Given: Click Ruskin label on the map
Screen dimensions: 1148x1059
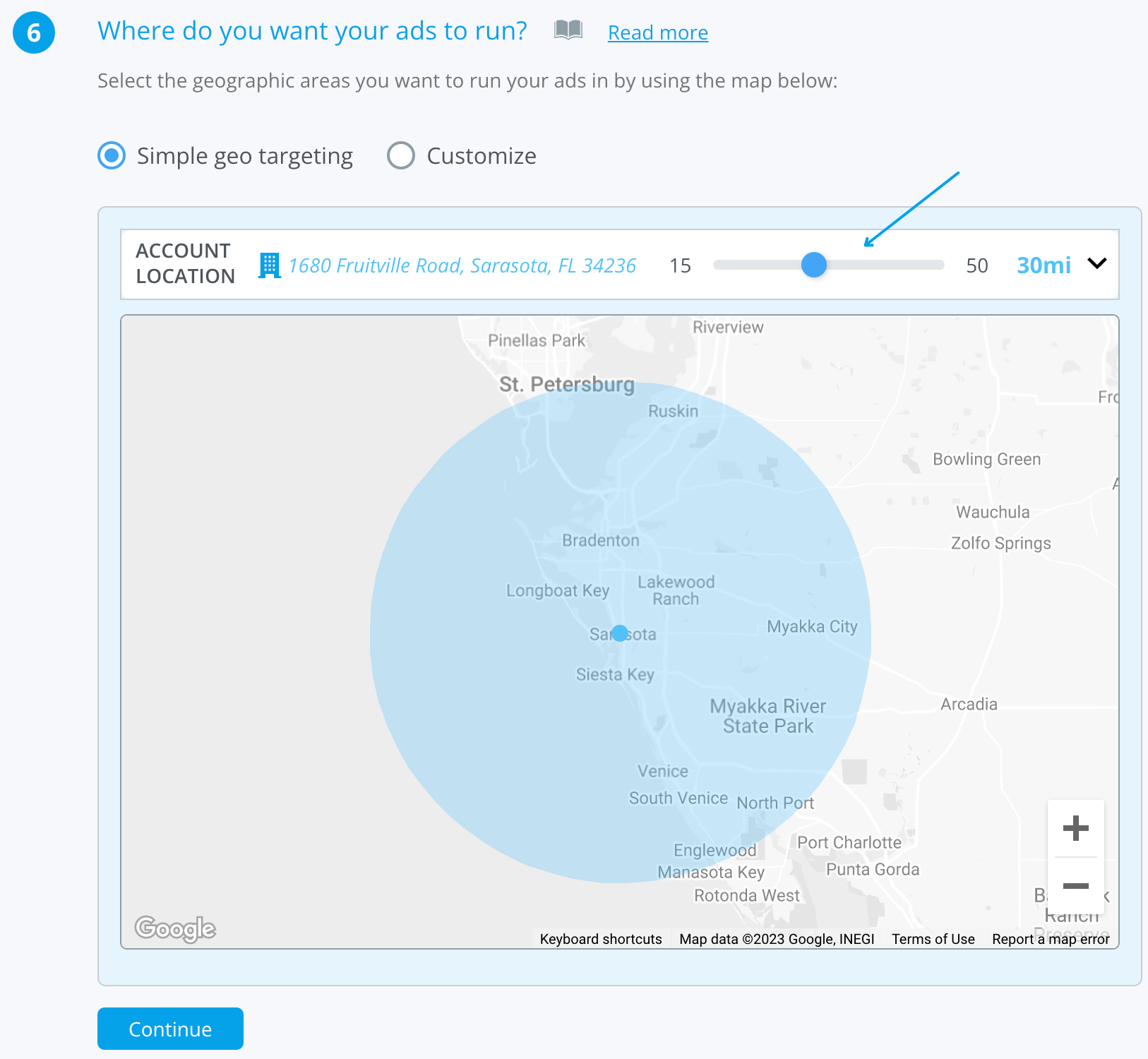Looking at the screenshot, I should 673,411.
